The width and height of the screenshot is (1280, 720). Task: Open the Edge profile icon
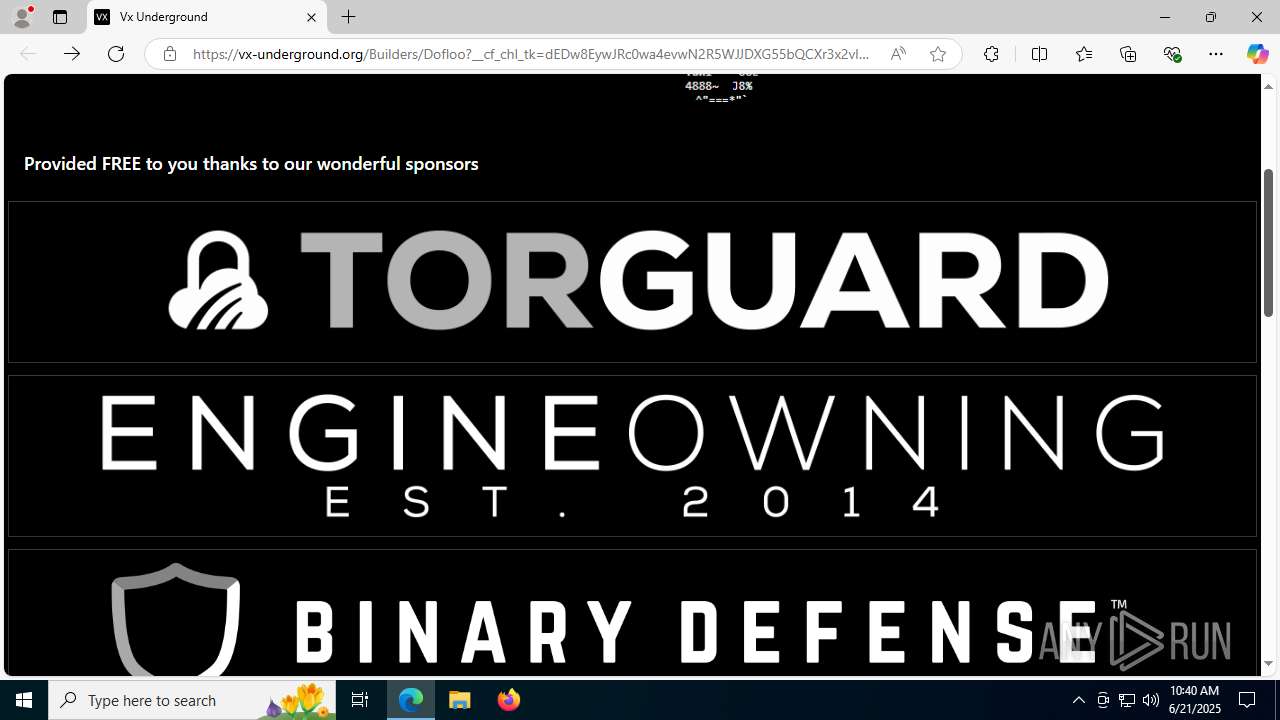(22, 17)
